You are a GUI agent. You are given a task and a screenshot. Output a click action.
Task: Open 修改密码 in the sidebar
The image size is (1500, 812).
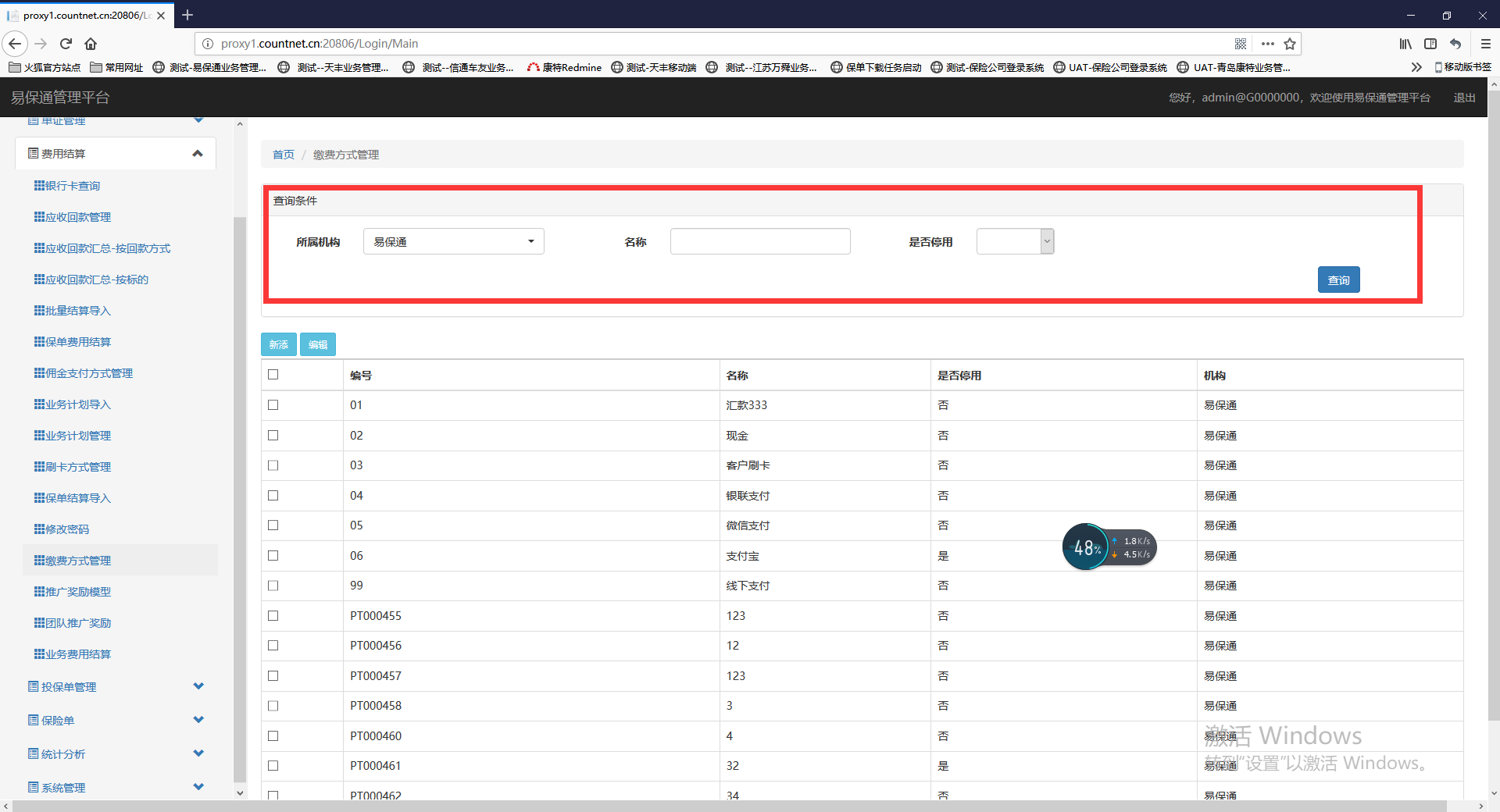tap(62, 529)
